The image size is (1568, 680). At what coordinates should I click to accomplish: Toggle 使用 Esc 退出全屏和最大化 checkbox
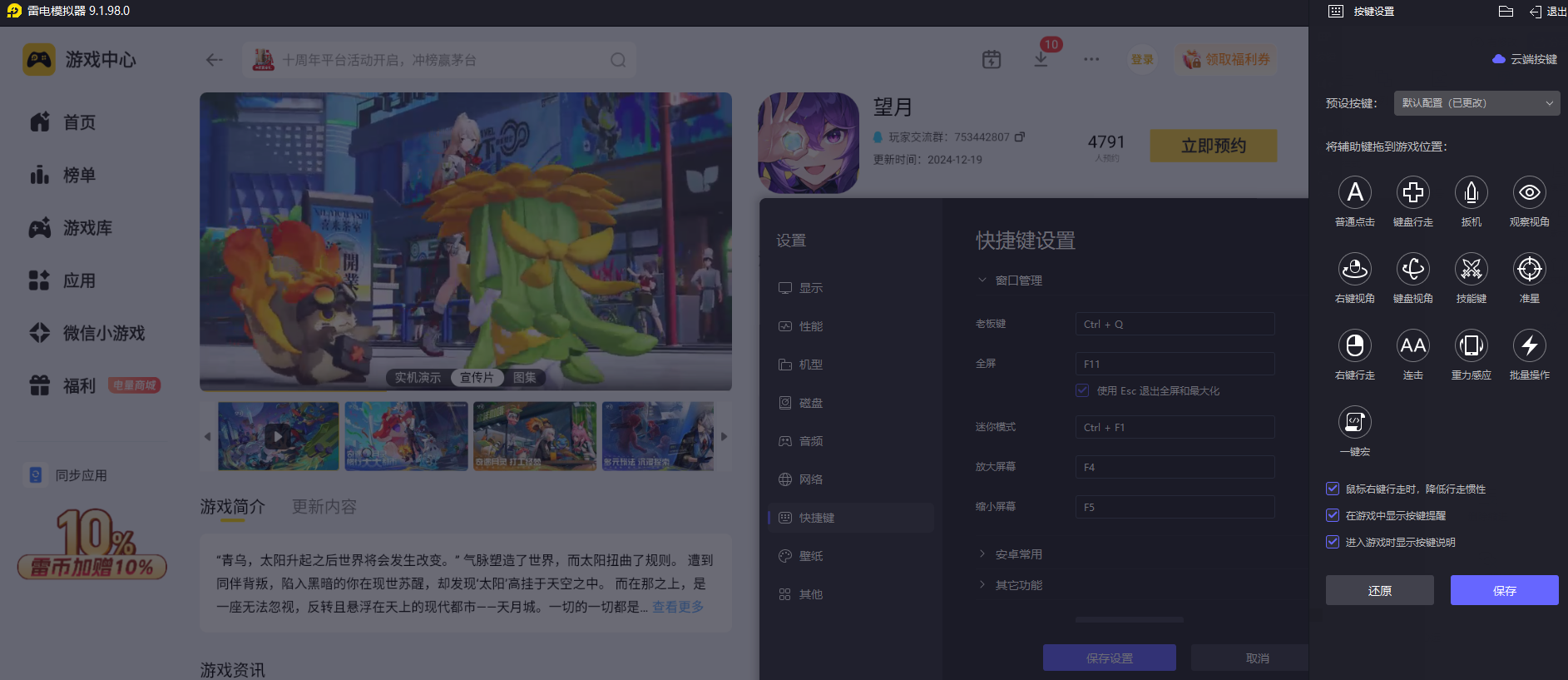coord(1082,390)
